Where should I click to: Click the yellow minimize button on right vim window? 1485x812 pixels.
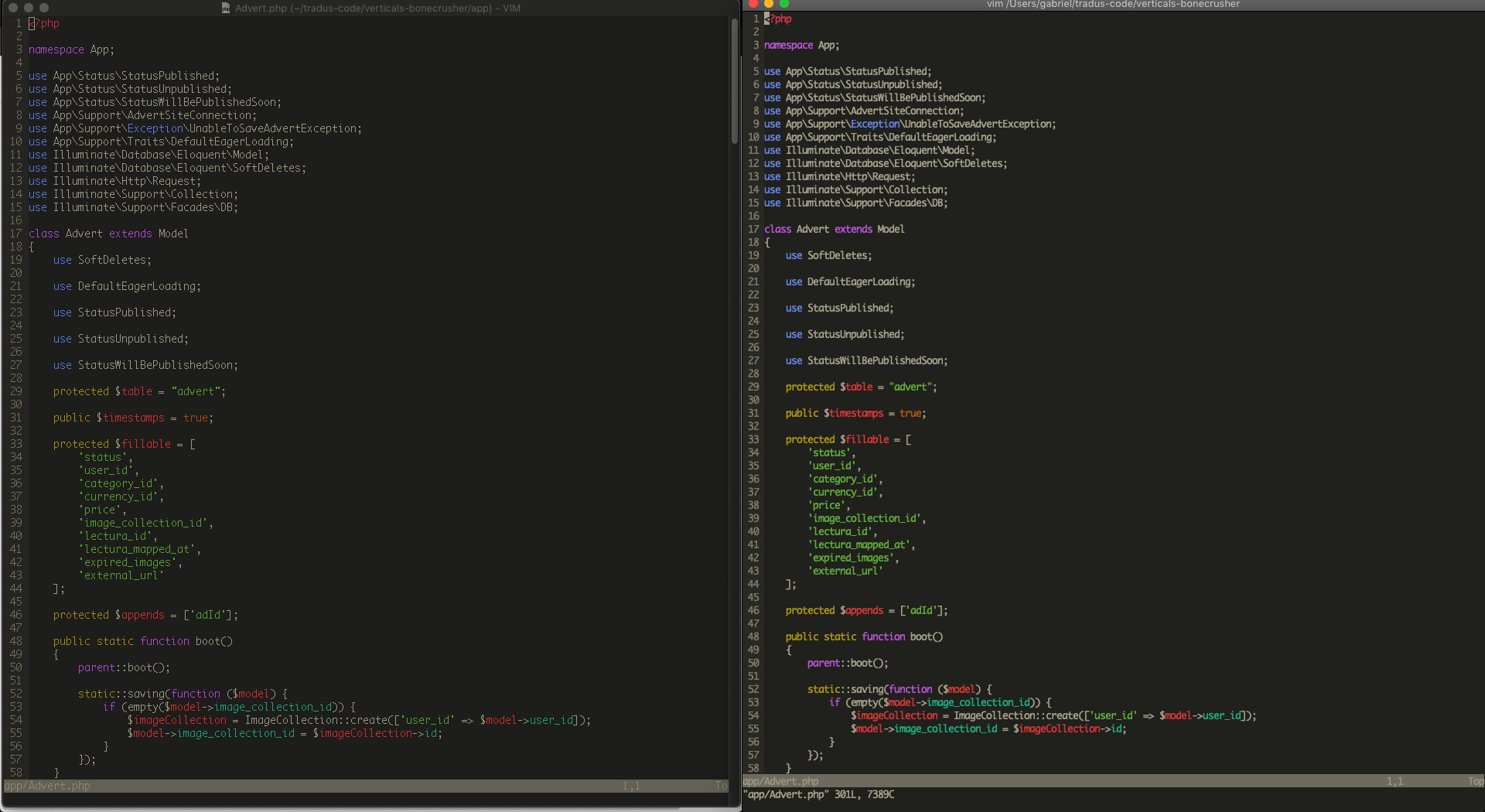[768, 4]
